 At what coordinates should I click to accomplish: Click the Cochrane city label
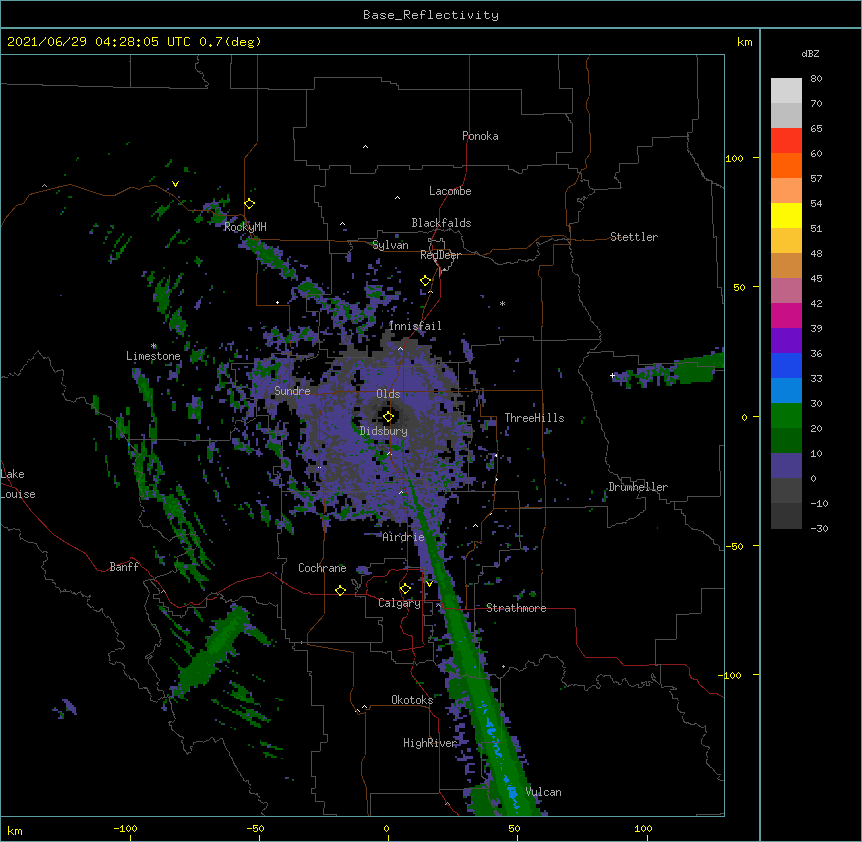pos(322,568)
